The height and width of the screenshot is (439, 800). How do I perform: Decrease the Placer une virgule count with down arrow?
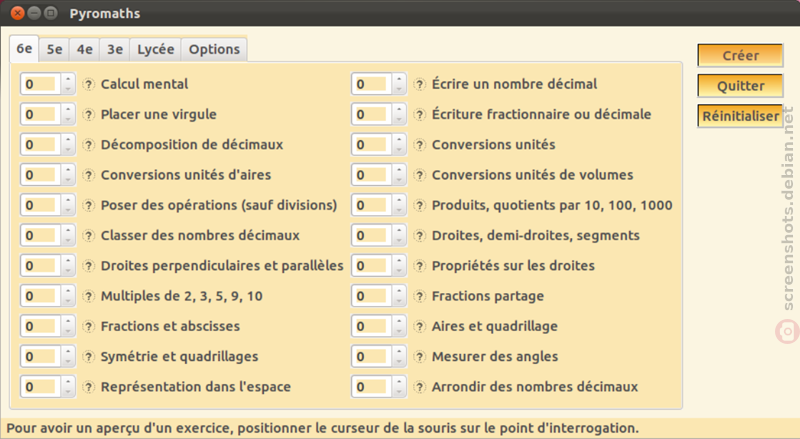(68, 120)
